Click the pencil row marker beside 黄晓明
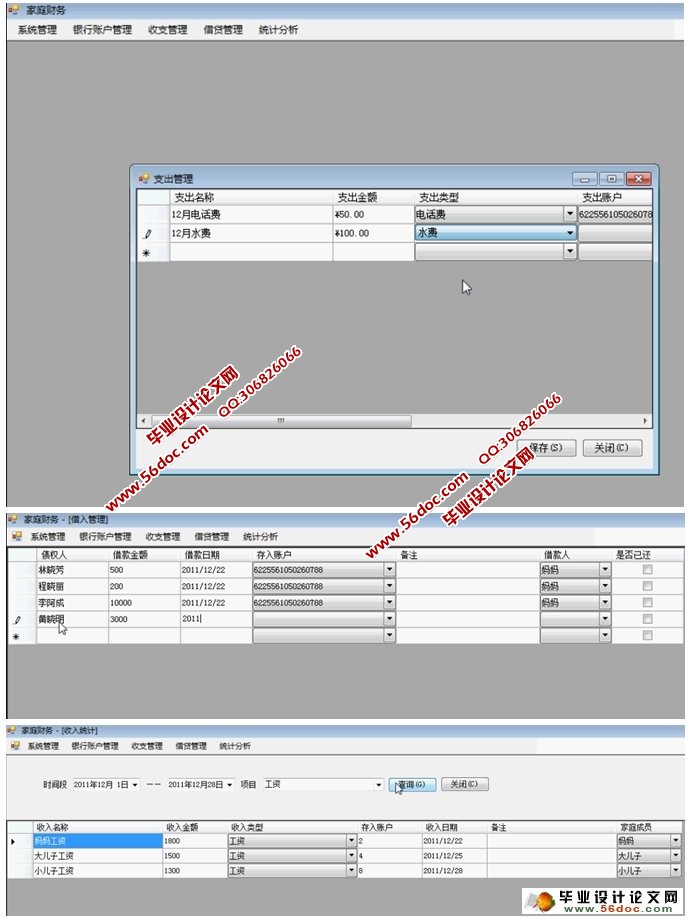 17,620
